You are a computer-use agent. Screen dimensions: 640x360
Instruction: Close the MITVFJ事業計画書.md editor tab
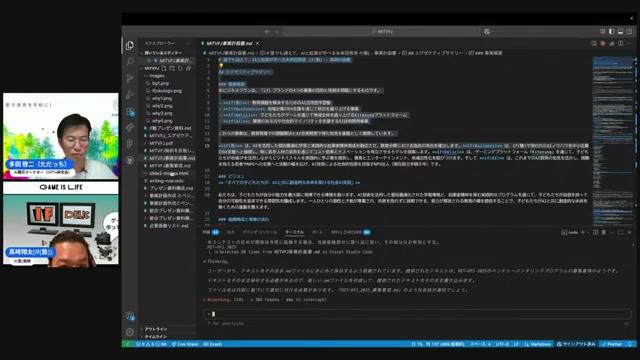[x=258, y=43]
